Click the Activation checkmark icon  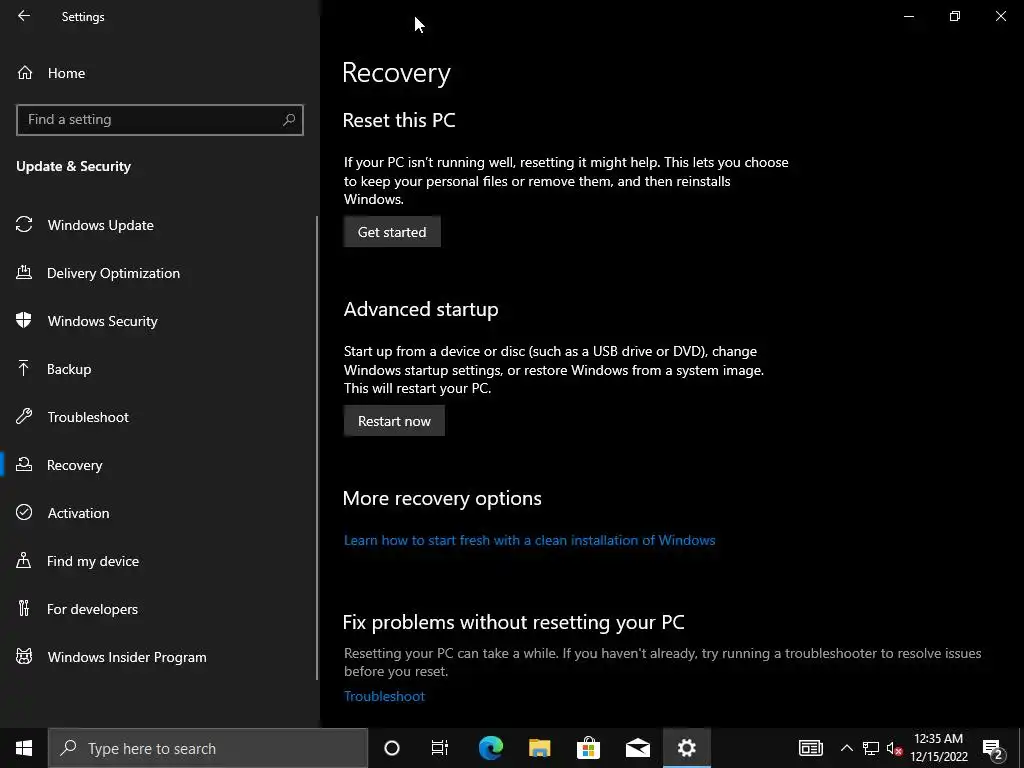(24, 512)
